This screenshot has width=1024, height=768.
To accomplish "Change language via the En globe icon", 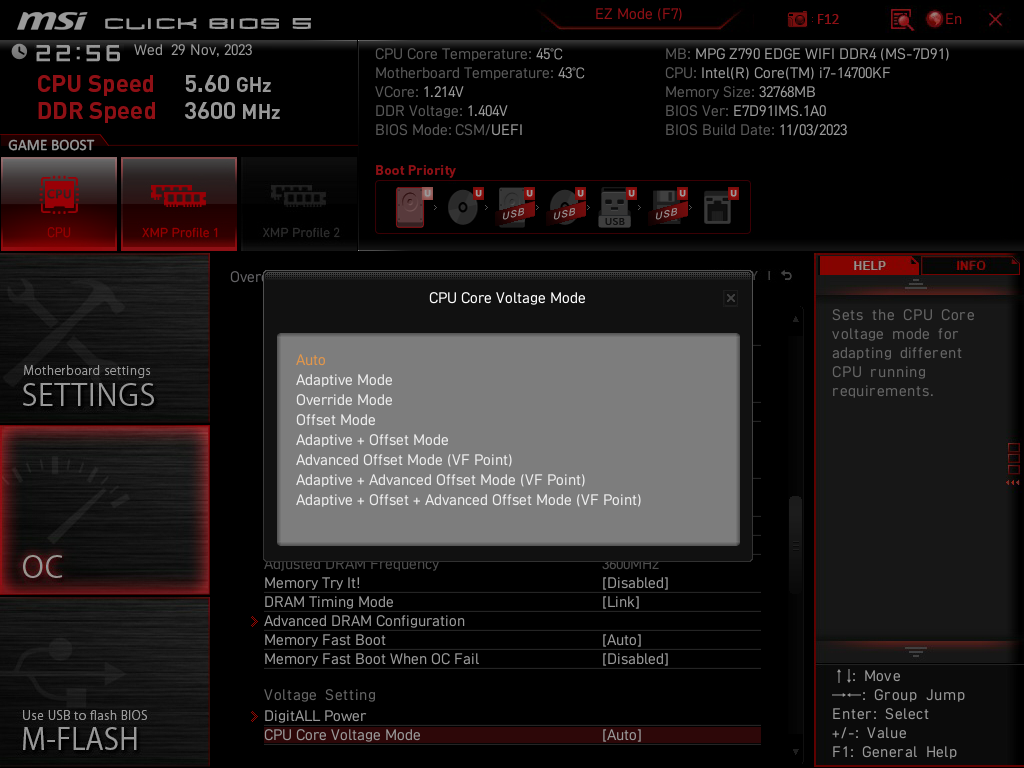I will pyautogui.click(x=944, y=20).
